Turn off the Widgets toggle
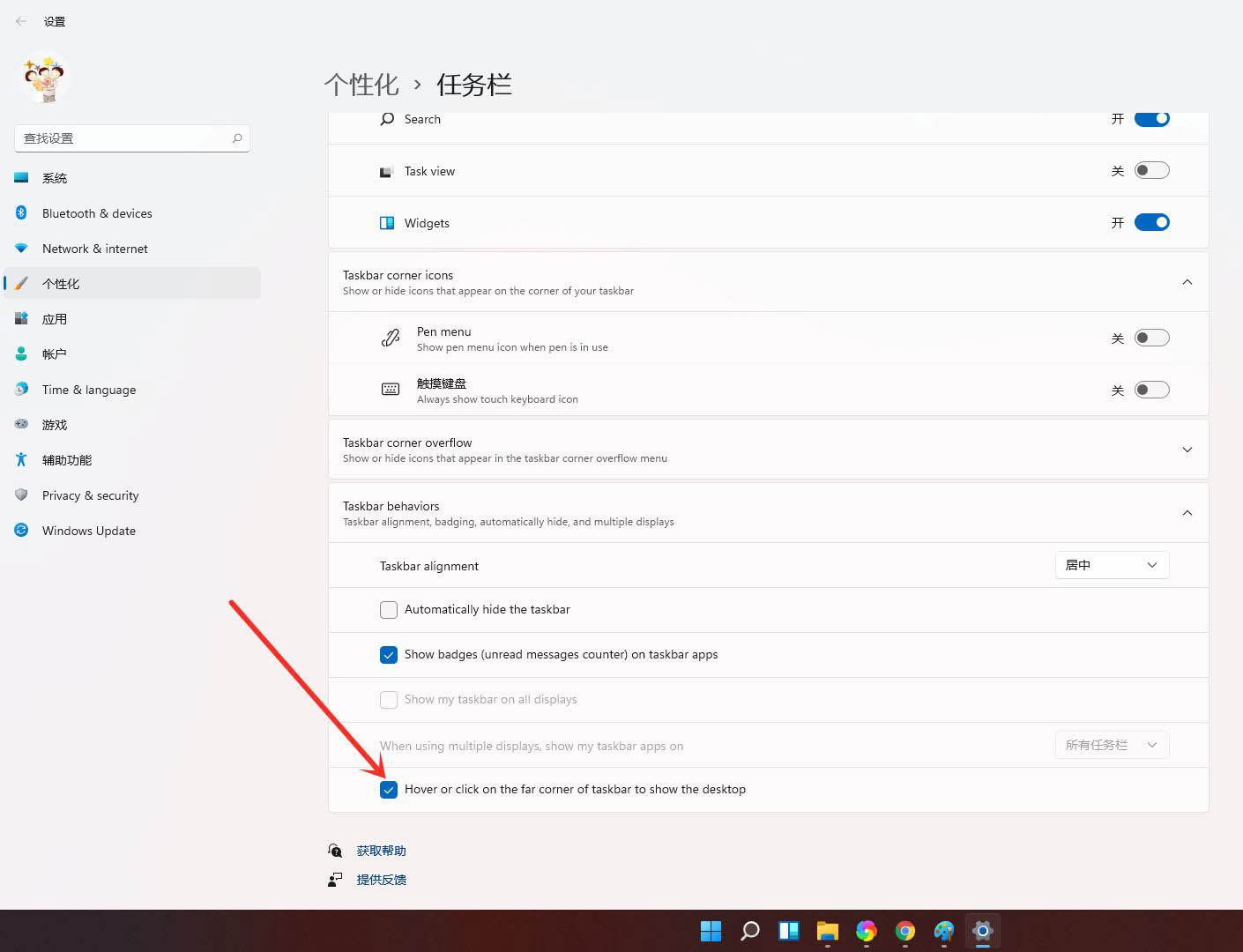 point(1151,222)
